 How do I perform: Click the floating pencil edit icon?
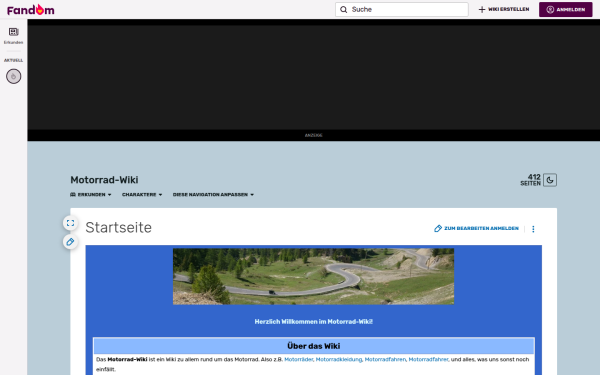click(70, 242)
